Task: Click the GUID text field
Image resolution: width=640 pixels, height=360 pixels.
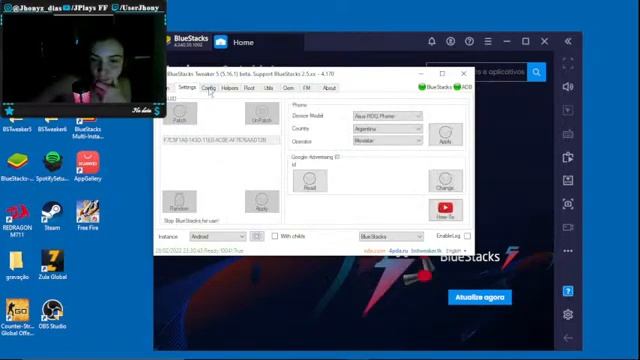Action: coord(221,140)
